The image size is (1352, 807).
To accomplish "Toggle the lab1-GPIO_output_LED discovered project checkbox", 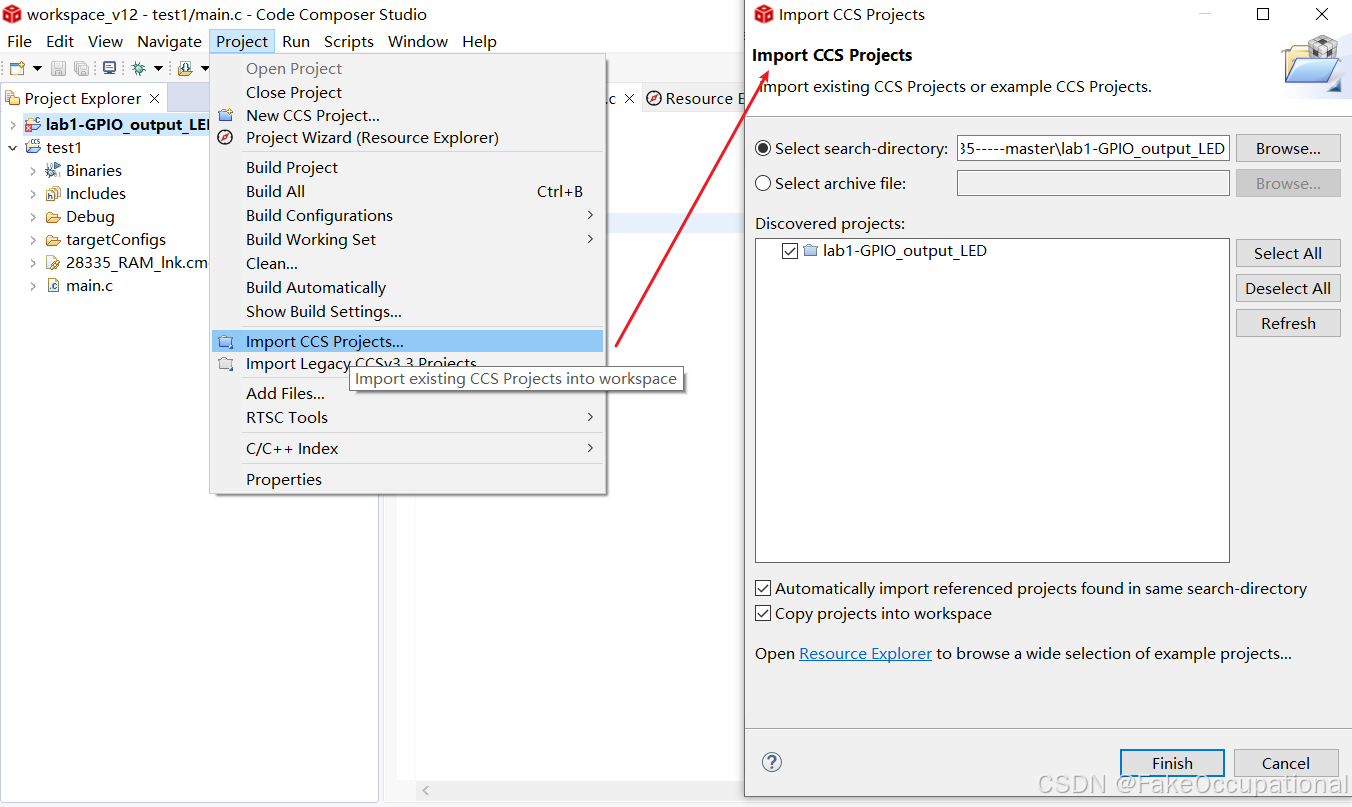I will pos(790,251).
